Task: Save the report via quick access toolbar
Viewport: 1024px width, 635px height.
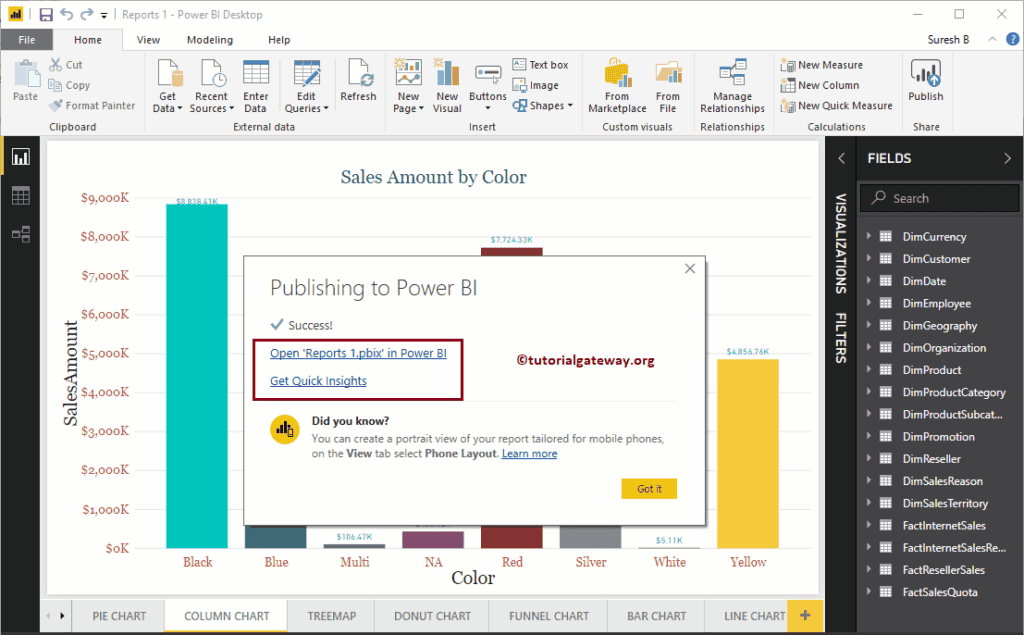Action: (44, 14)
